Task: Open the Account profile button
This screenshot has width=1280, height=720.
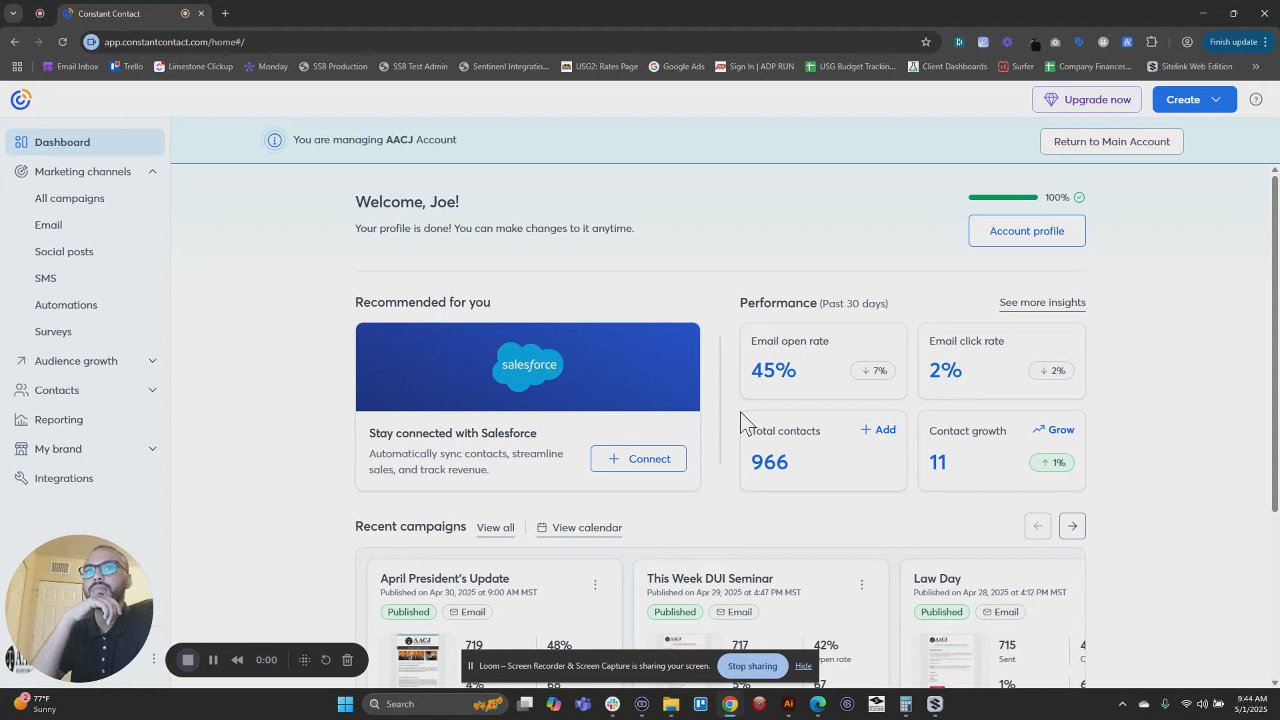Action: tap(1027, 231)
